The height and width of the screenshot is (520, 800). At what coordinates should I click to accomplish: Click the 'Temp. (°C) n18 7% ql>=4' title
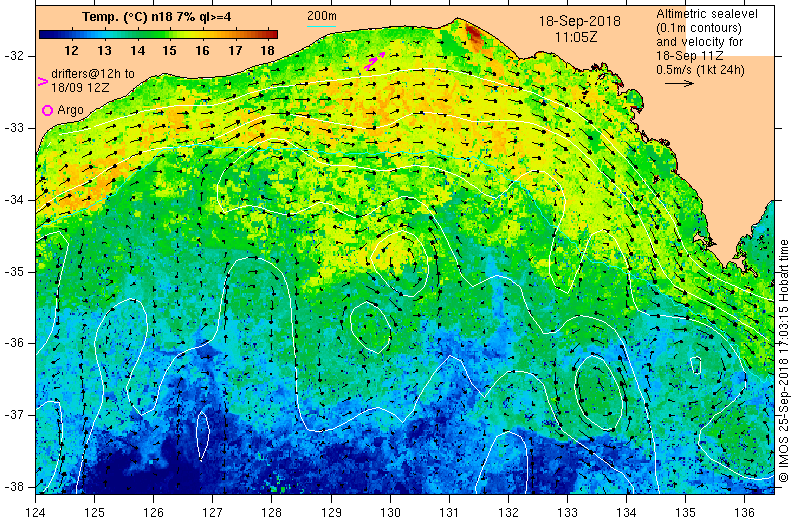[157, 17]
